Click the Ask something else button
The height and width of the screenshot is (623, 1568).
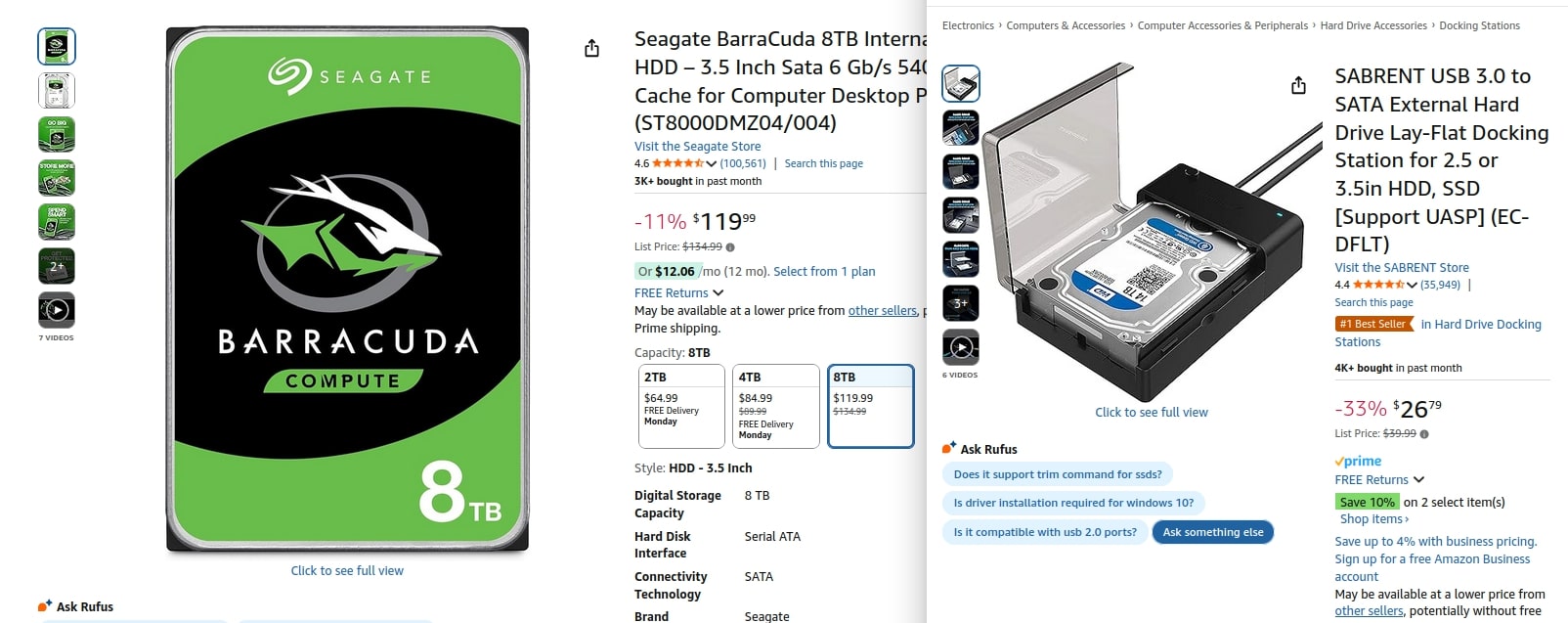click(x=1213, y=532)
